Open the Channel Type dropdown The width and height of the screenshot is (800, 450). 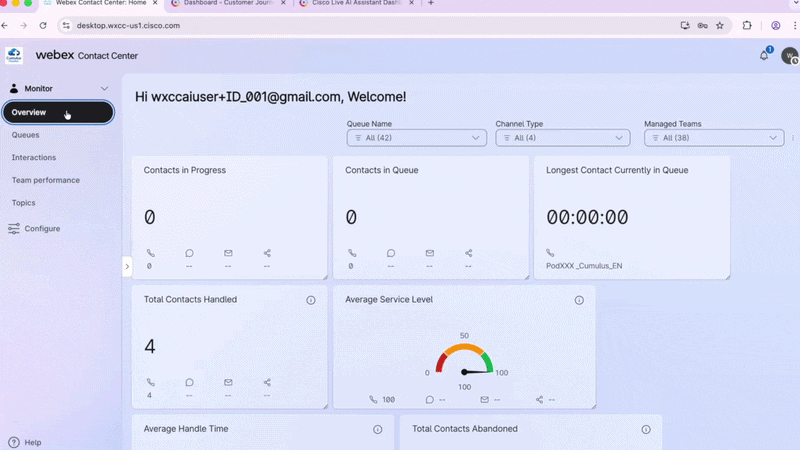point(563,138)
